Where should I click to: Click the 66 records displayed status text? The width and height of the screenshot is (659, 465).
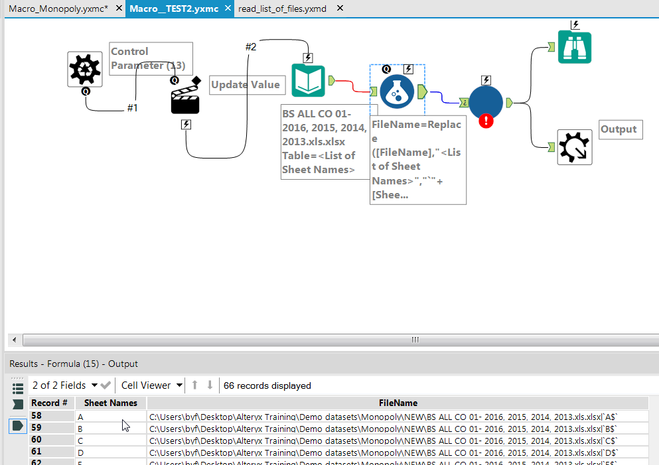(267, 386)
